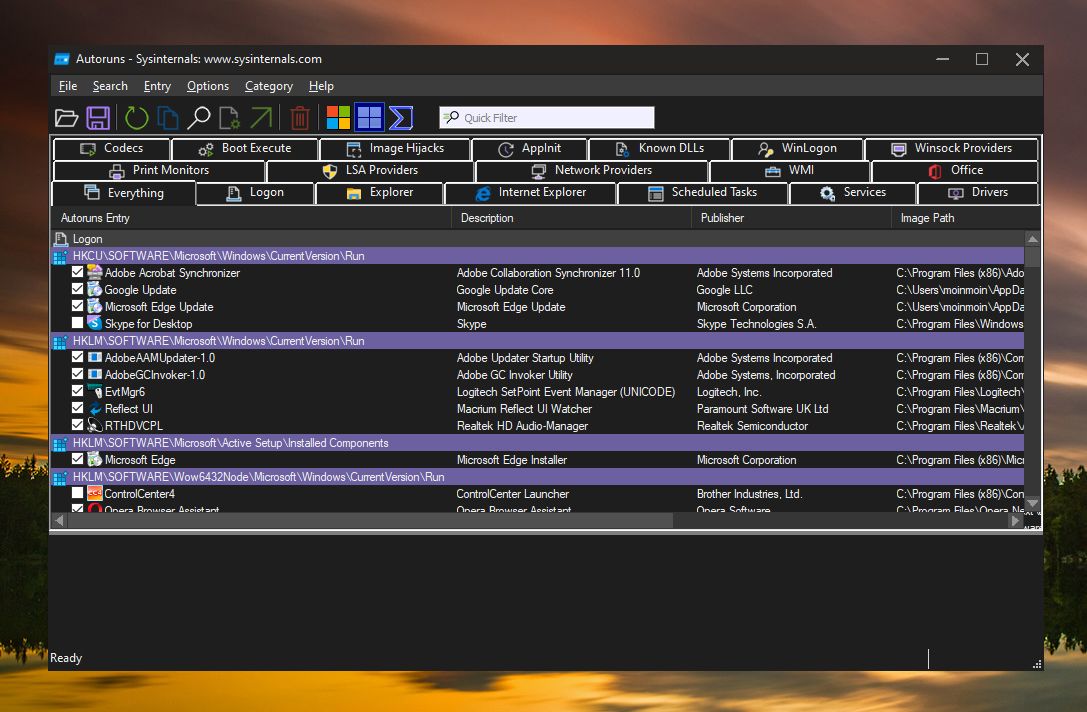
Task: Switch to the Codecs tab
Action: tap(112, 148)
